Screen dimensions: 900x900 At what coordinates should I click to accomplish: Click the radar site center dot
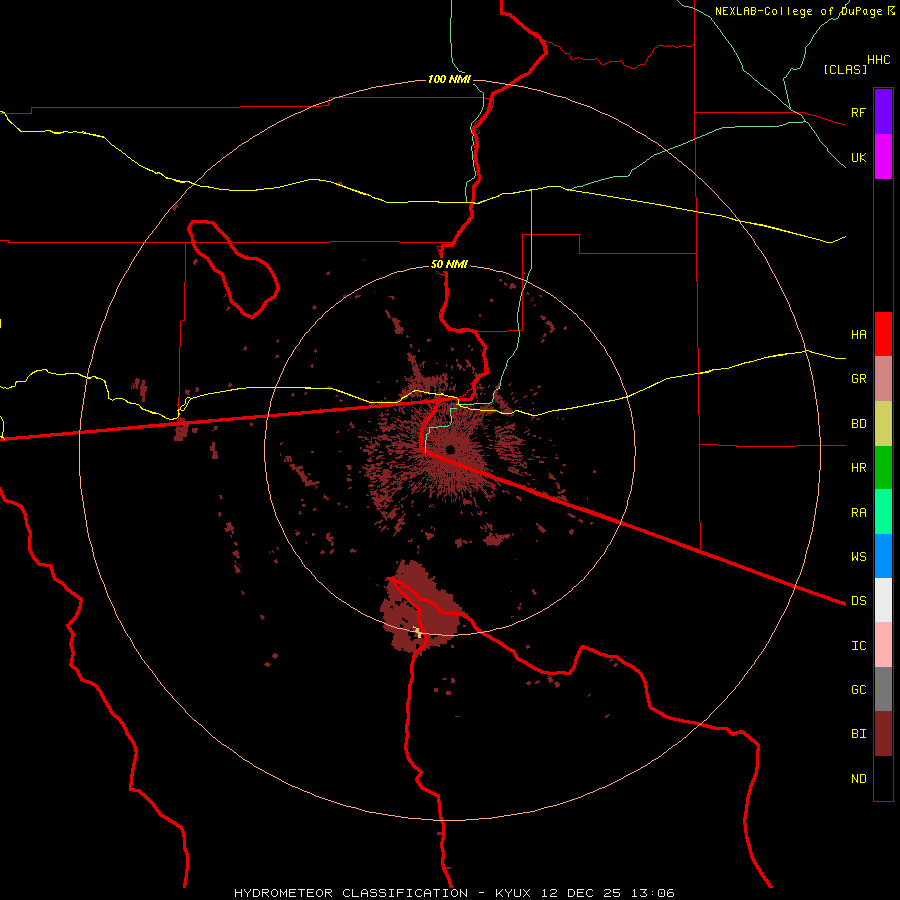pos(450,449)
